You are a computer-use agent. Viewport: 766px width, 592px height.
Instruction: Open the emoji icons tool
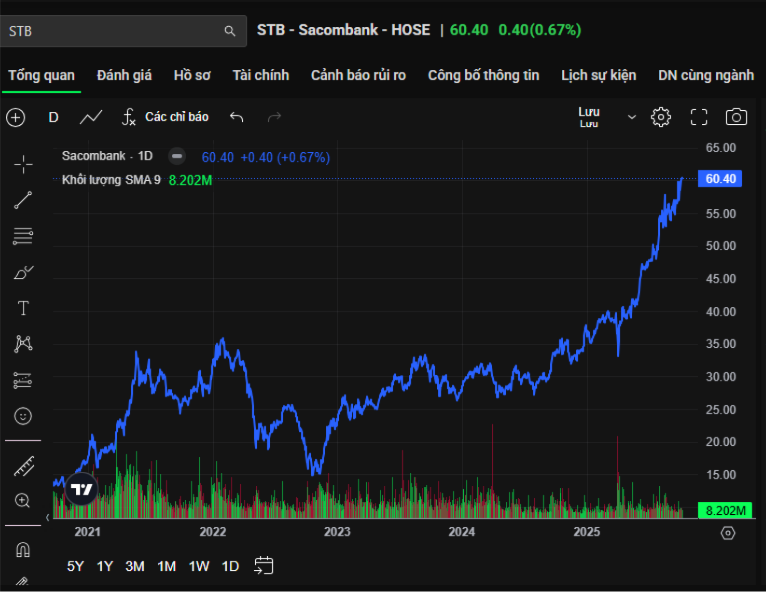(23, 415)
